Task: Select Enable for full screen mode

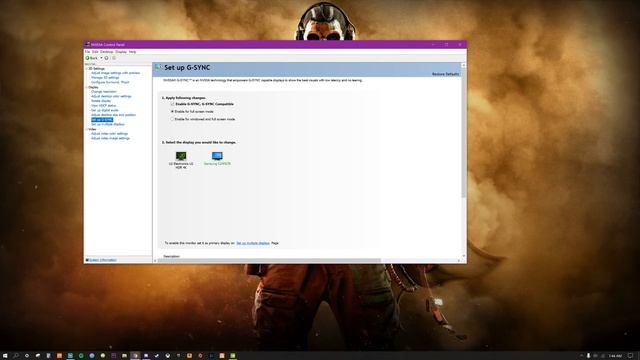Action: point(172,111)
